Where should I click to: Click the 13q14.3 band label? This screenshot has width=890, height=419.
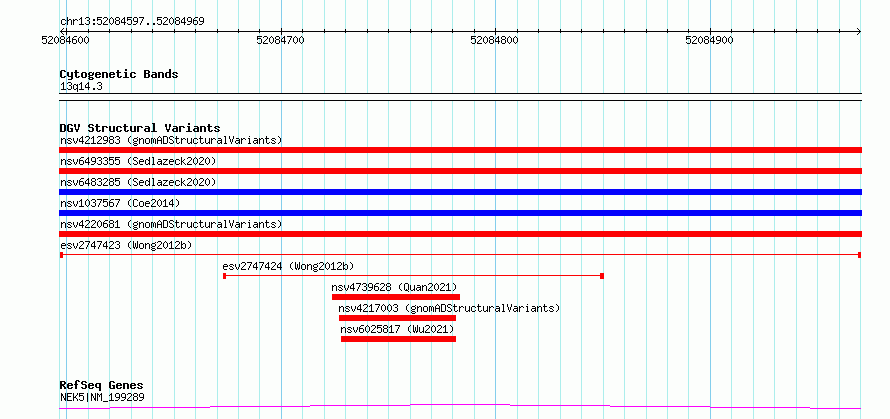point(81,87)
